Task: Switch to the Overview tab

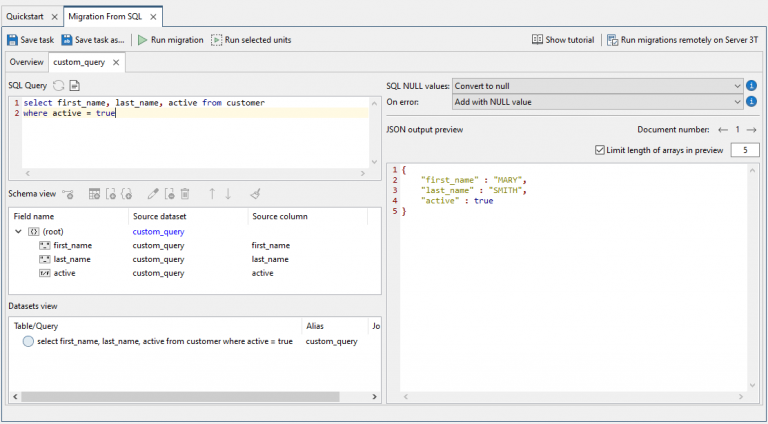Action: (x=26, y=62)
